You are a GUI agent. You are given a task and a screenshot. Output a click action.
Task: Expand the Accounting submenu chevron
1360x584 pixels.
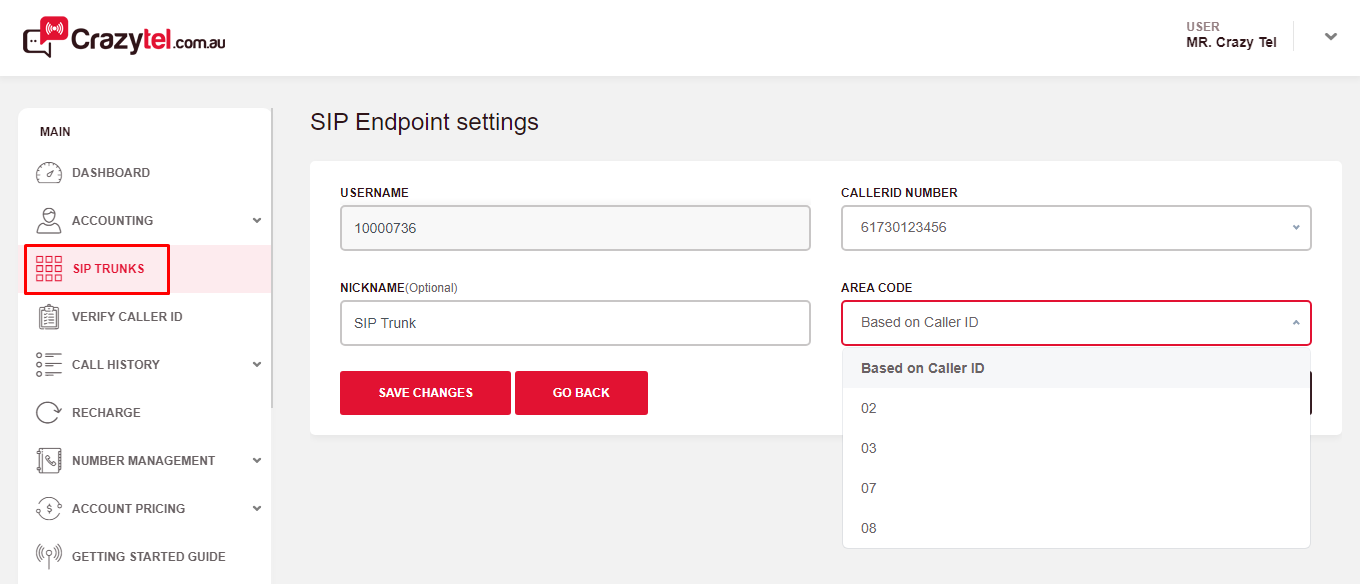click(257, 221)
